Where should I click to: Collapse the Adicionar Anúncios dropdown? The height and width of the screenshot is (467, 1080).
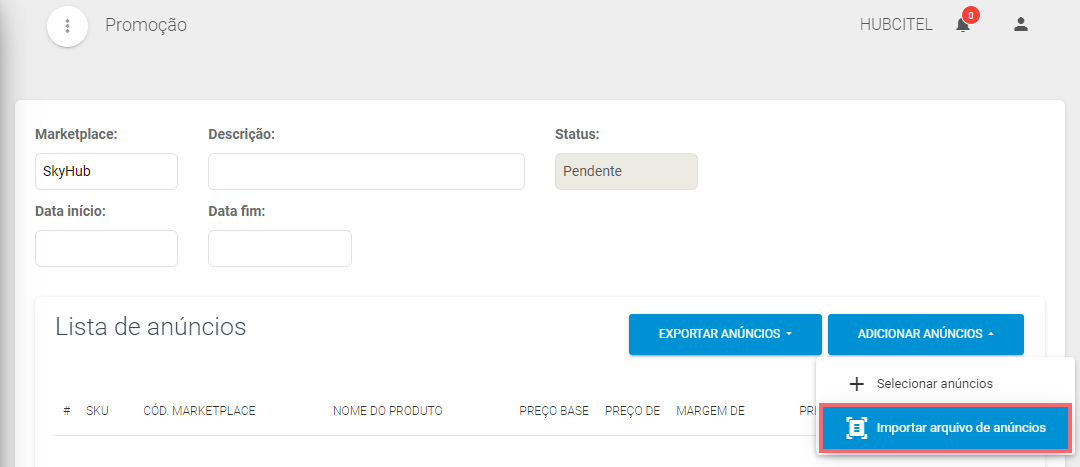(926, 334)
